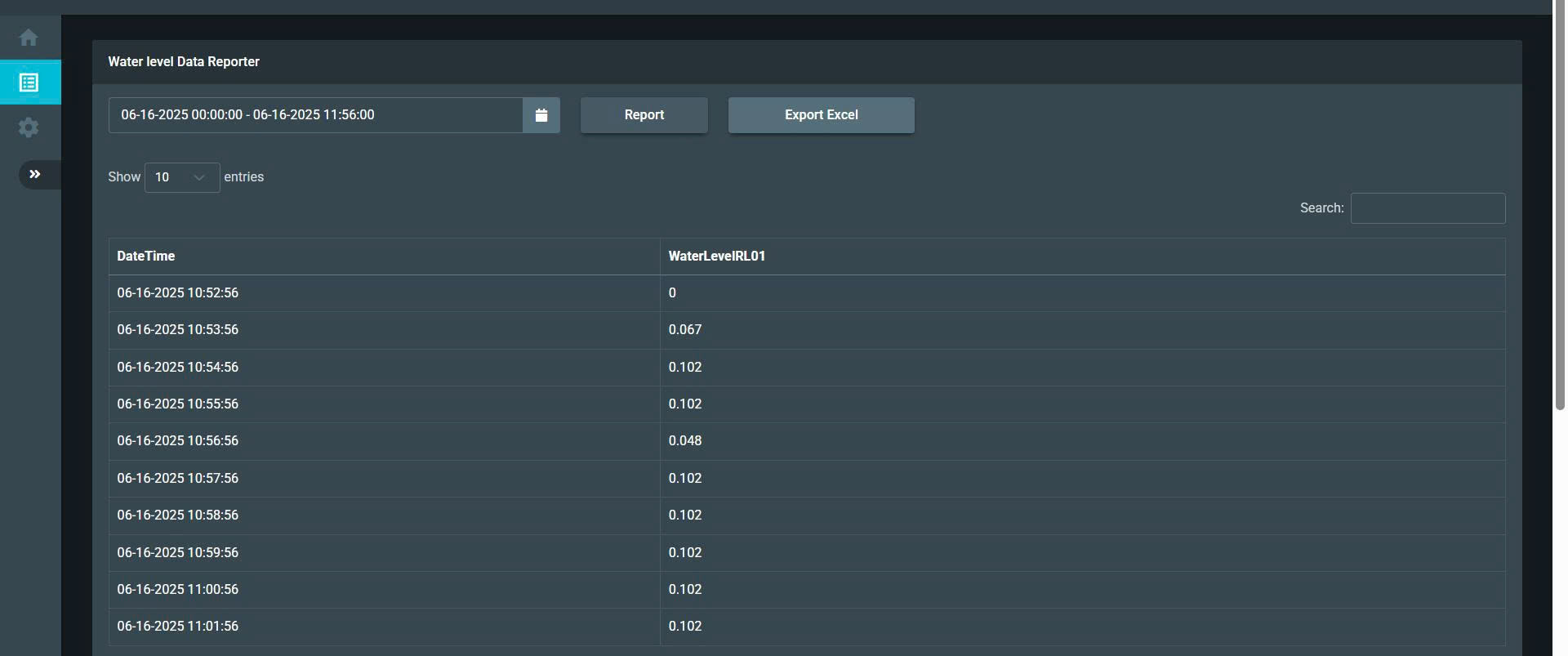Click the Water level Data Reporter title
1568x656 pixels.
click(x=184, y=62)
